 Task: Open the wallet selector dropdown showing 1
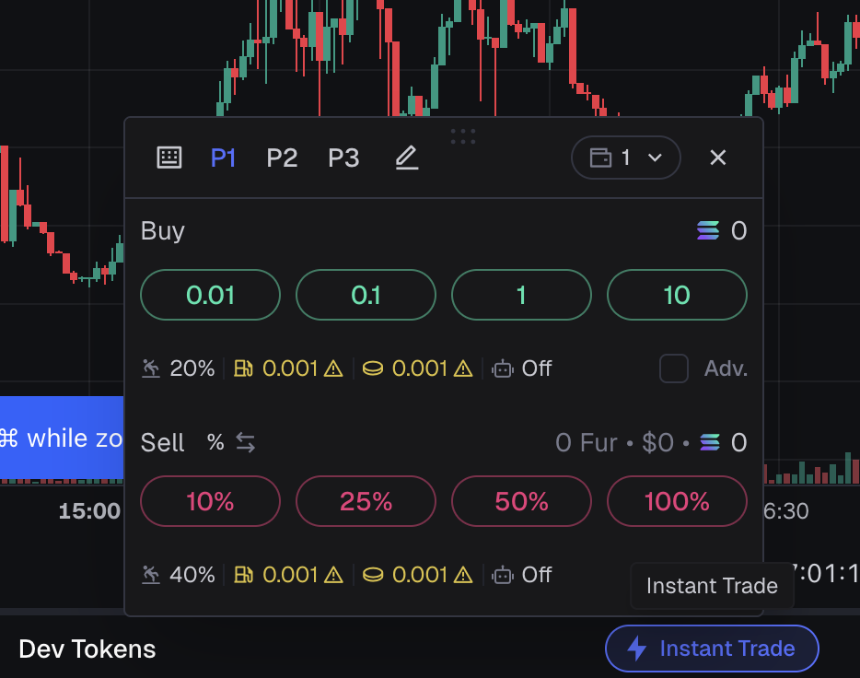coord(625,157)
